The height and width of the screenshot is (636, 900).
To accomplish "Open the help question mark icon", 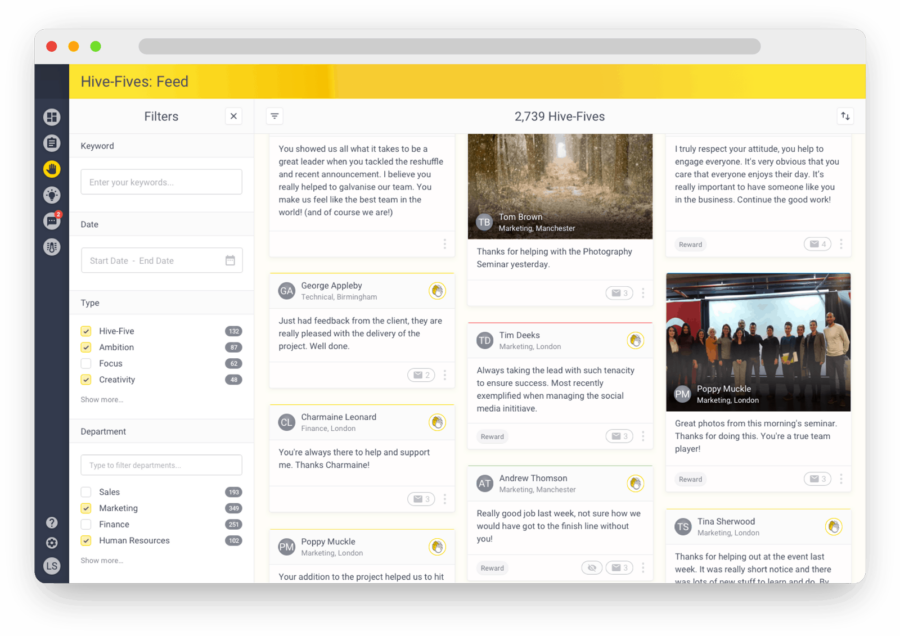I will point(52,522).
